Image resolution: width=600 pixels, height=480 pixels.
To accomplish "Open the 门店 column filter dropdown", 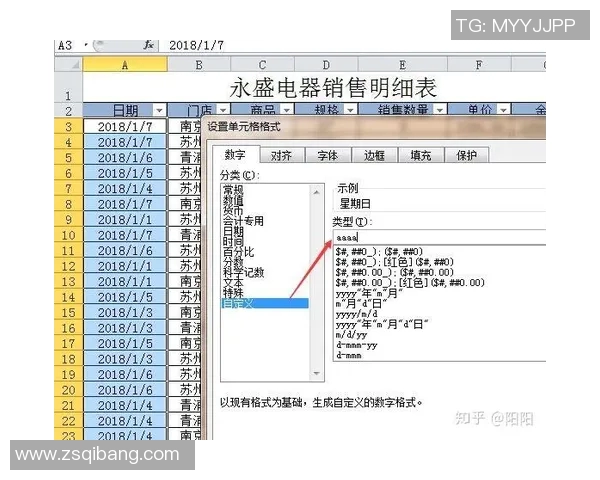I will tap(223, 111).
